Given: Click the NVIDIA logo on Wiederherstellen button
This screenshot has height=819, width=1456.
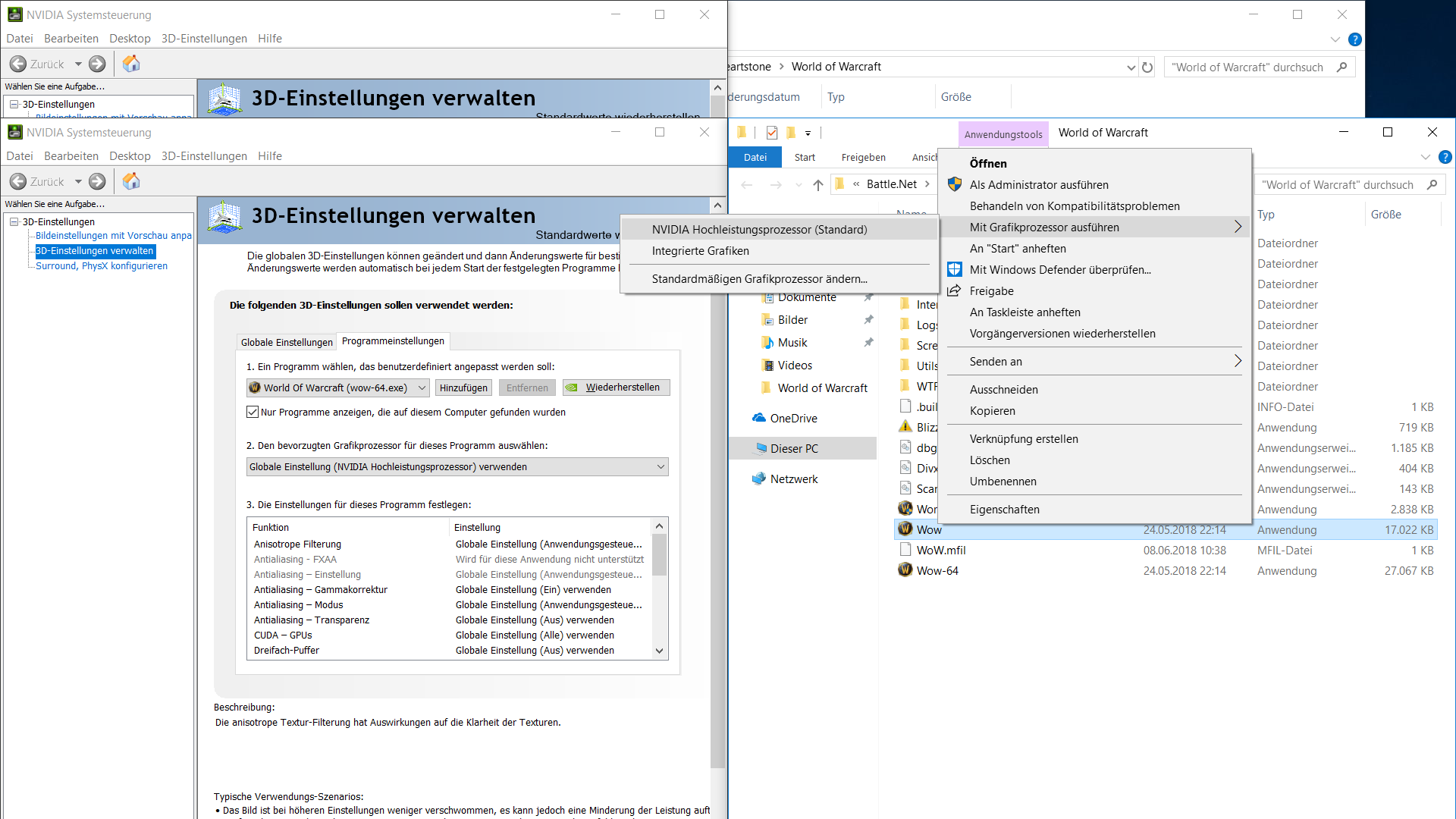Looking at the screenshot, I should [x=572, y=388].
